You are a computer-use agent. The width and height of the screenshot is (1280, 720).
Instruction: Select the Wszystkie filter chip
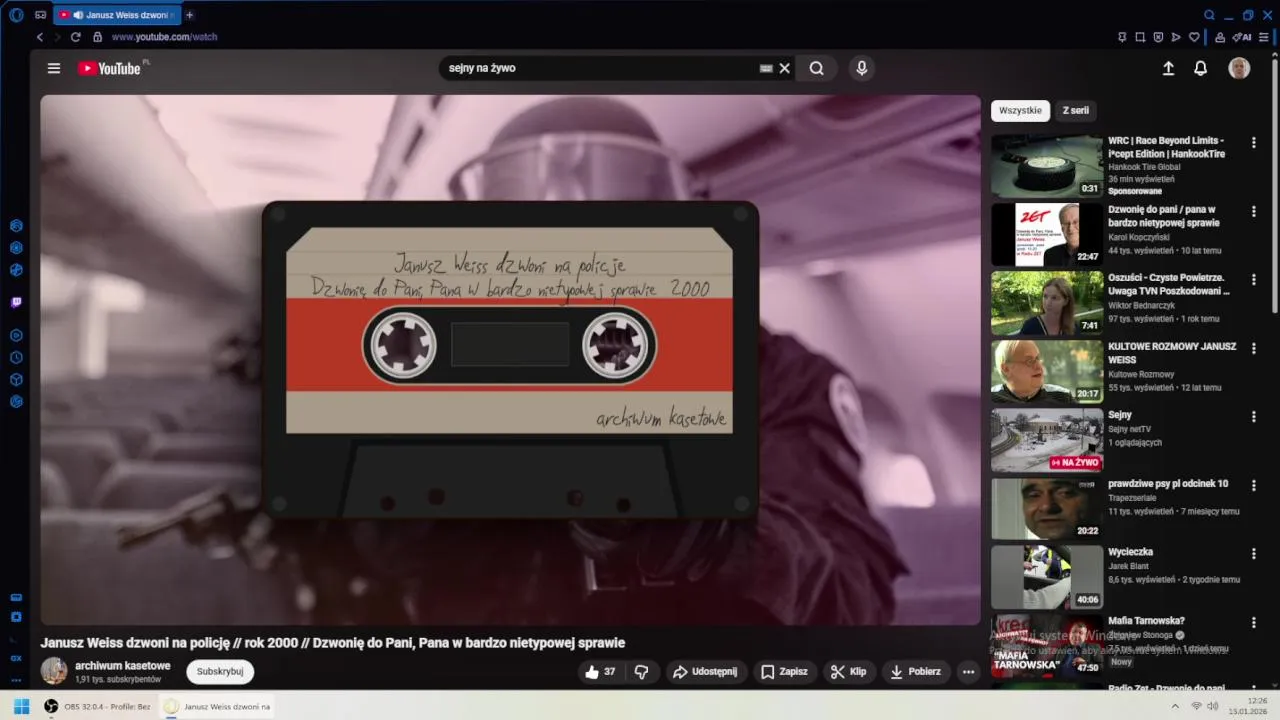(x=1020, y=110)
